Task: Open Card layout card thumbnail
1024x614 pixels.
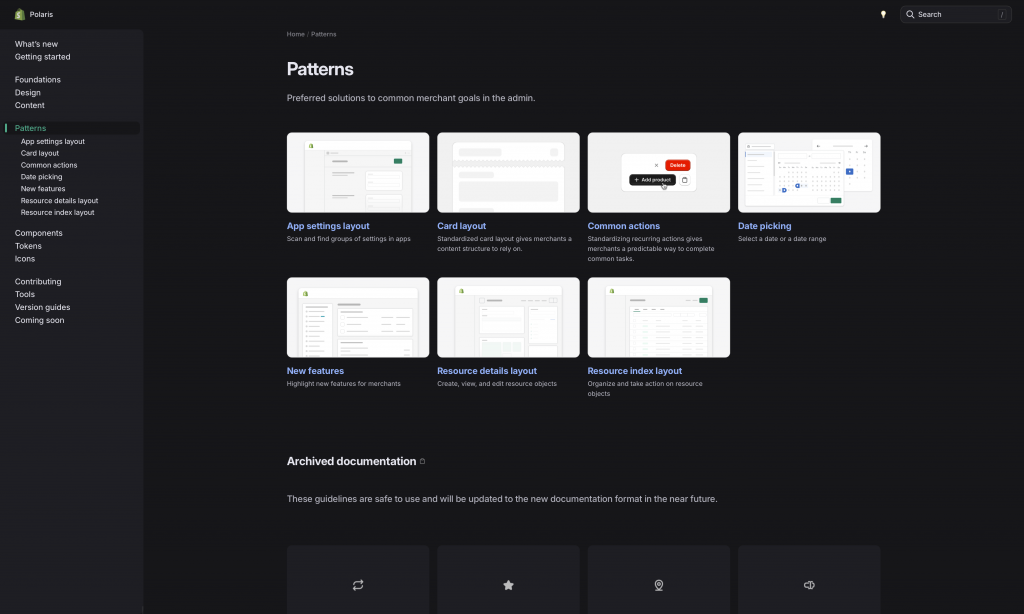Action: [508, 172]
